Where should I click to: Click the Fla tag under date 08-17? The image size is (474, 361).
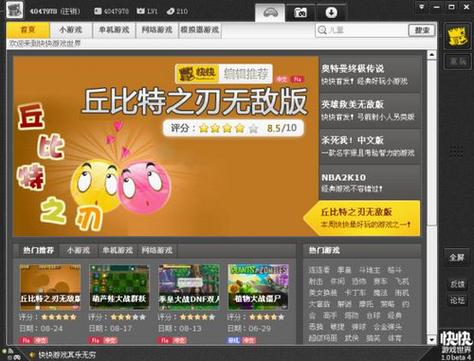(x=95, y=340)
